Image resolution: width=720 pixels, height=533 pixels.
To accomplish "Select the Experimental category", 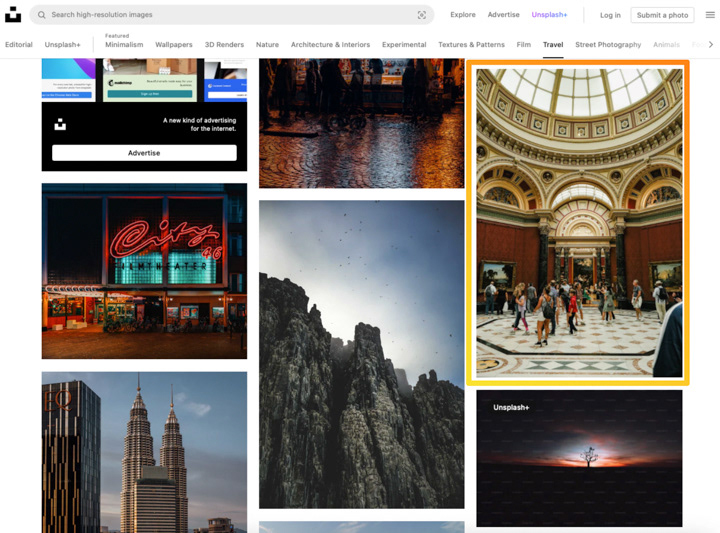I will 404,45.
